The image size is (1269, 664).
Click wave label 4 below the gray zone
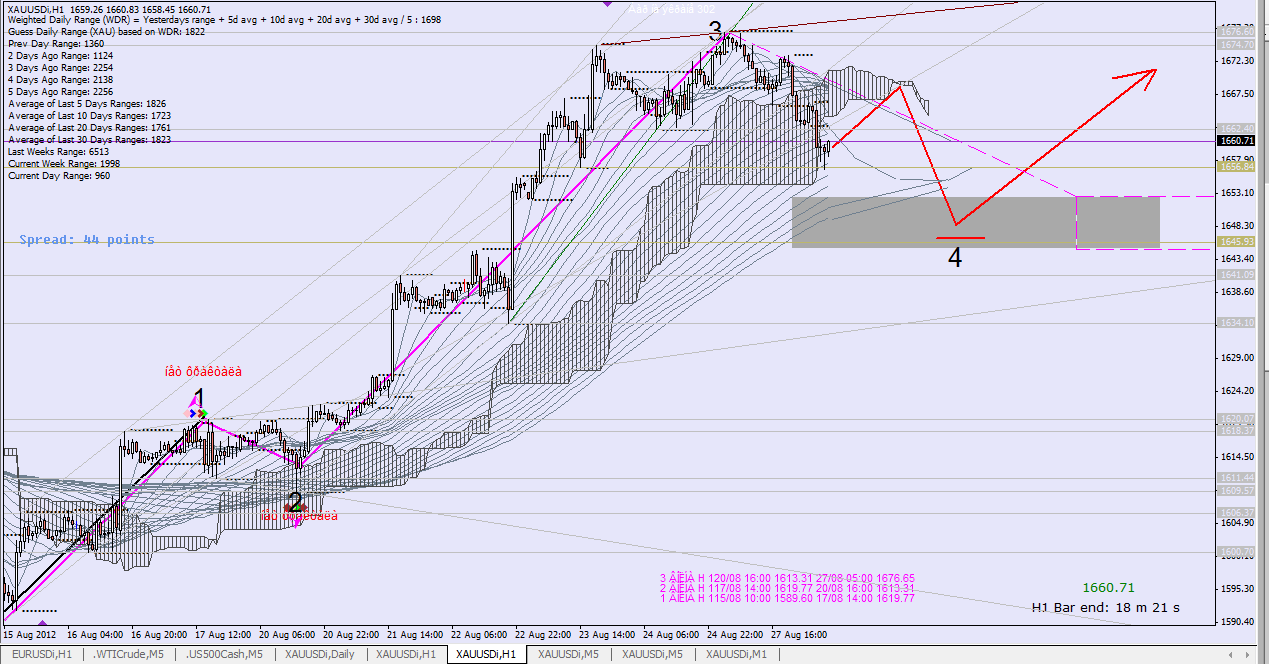pos(955,258)
